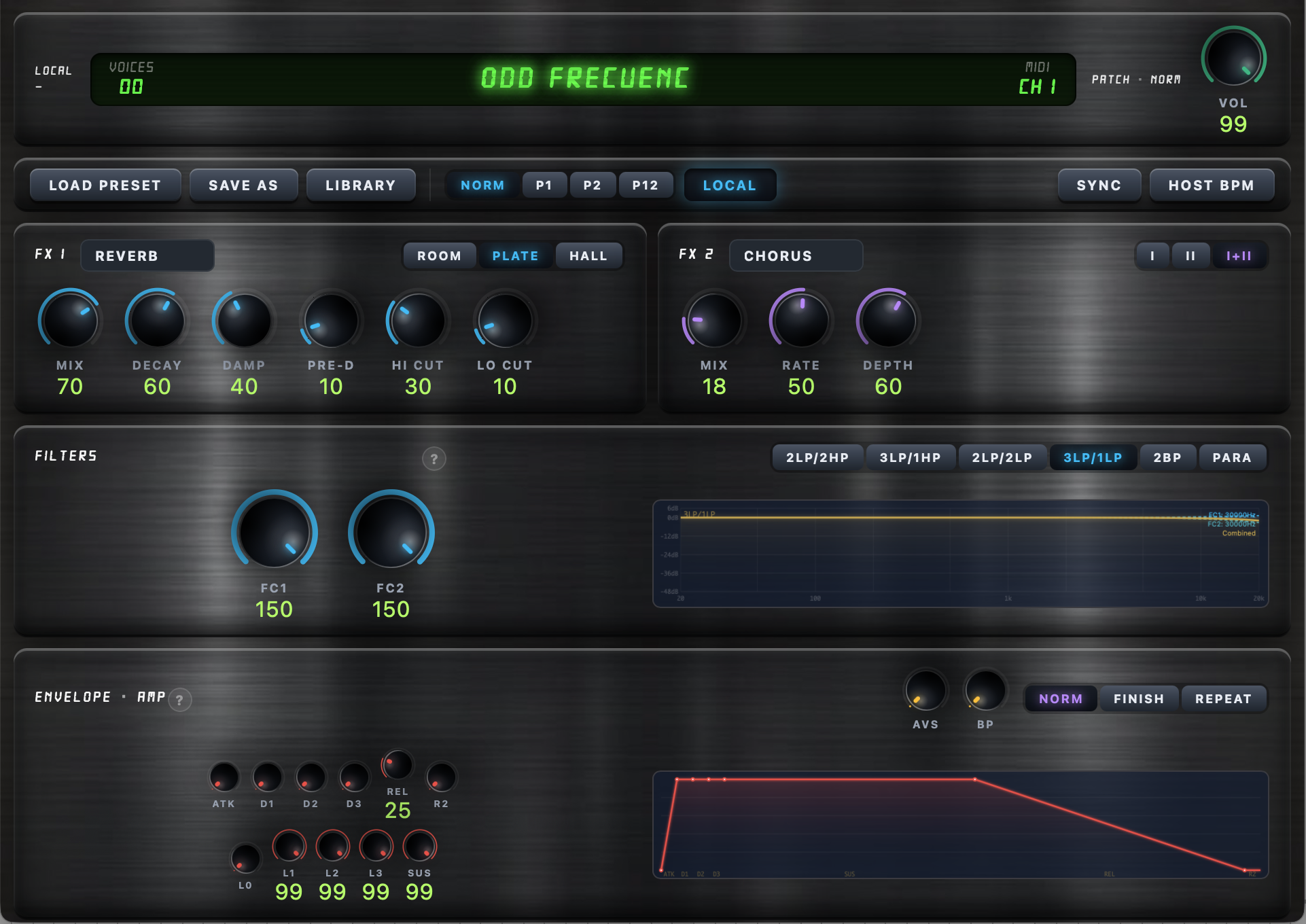Click the L1 level knob

coord(289,847)
